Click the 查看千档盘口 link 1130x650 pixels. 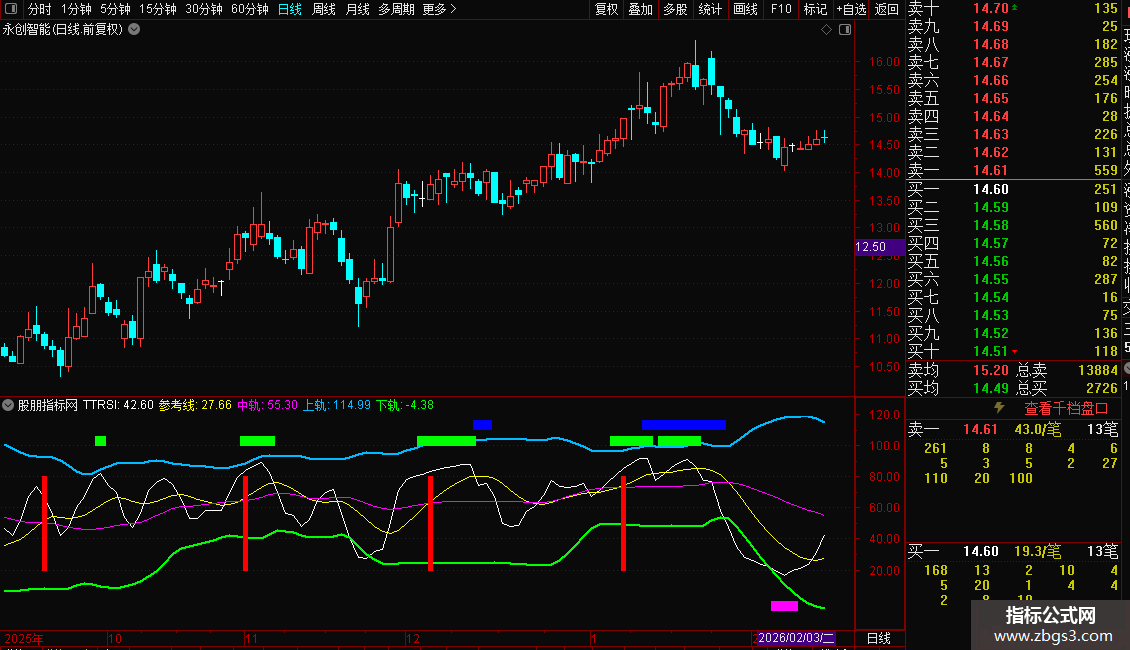(1066, 408)
